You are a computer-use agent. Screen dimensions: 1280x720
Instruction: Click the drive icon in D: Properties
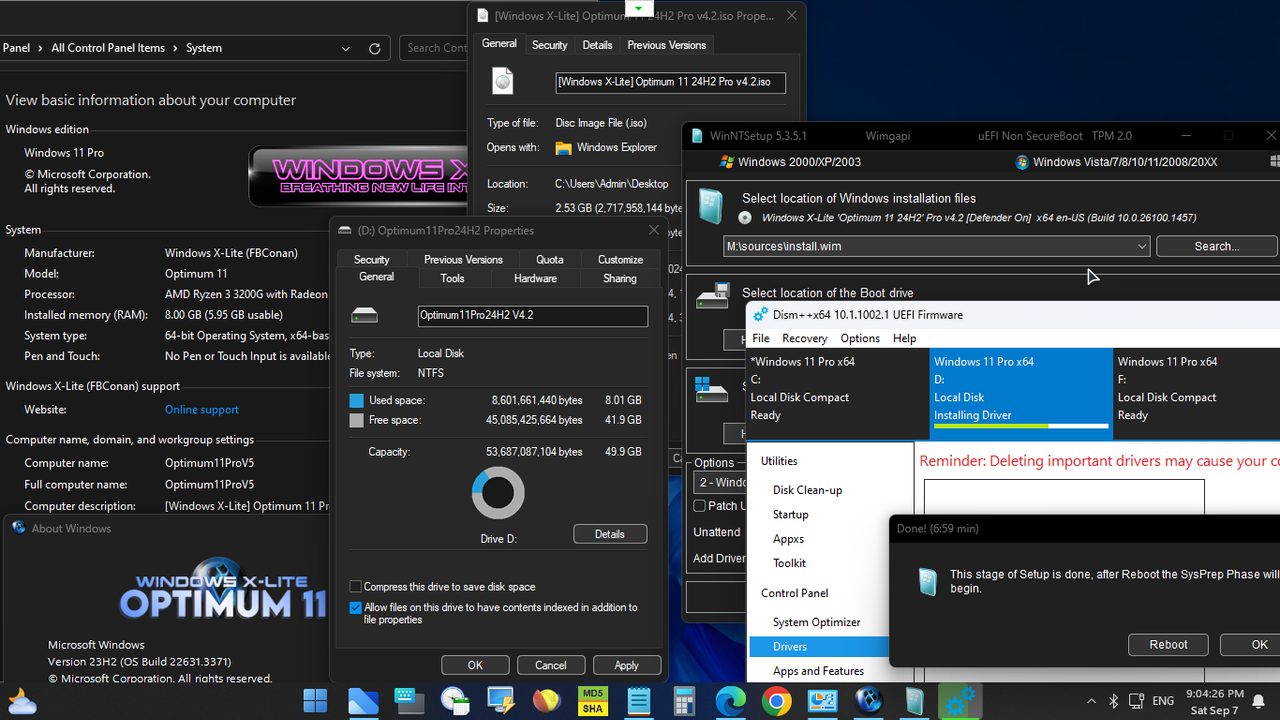(x=365, y=315)
